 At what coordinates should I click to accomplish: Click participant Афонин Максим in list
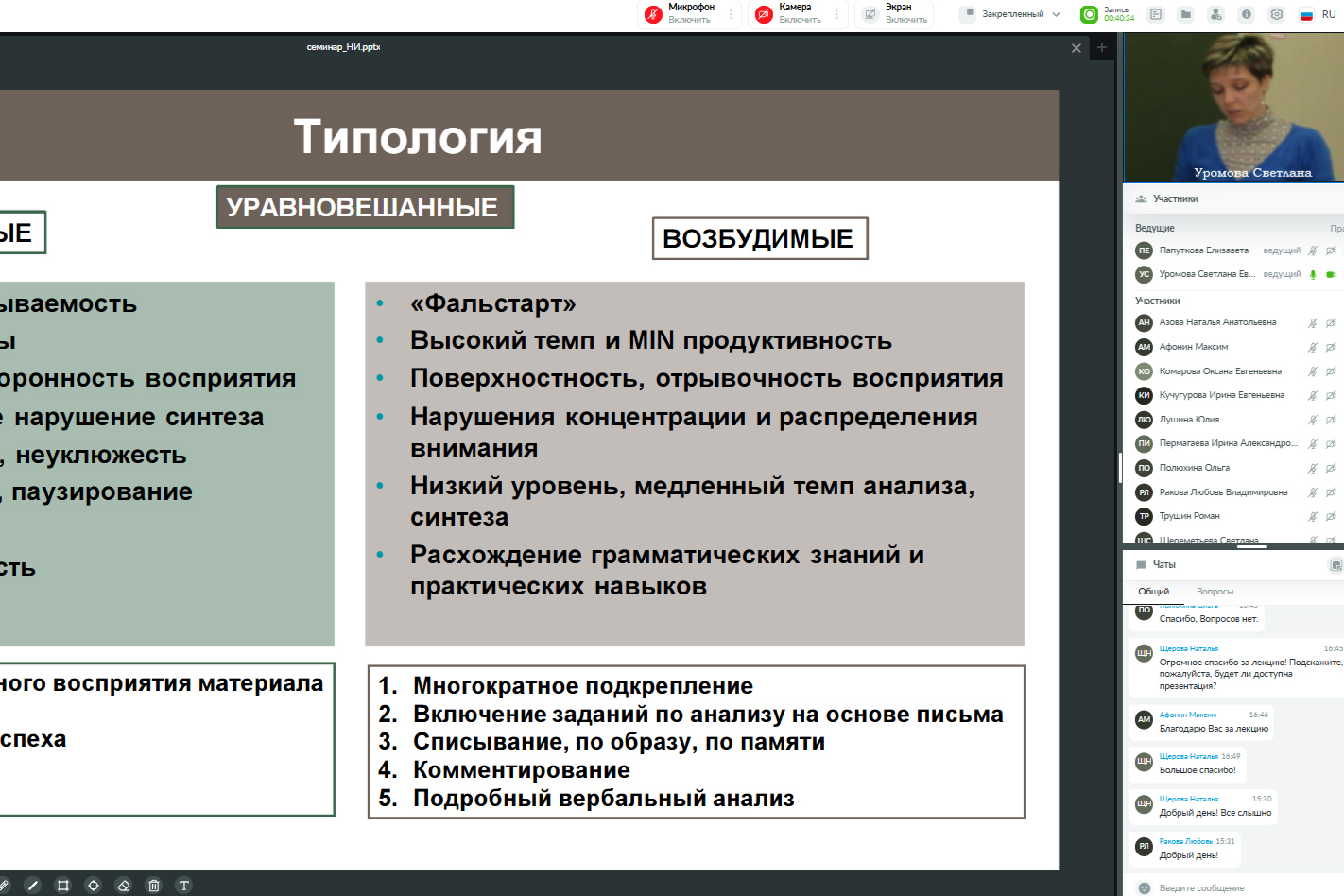[1194, 347]
